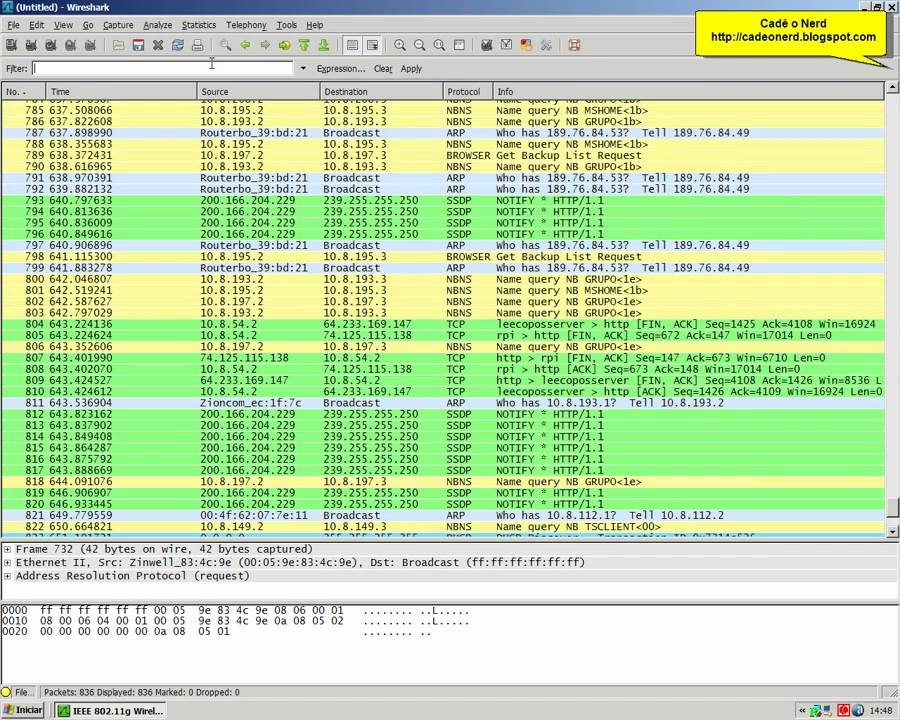The height and width of the screenshot is (720, 900).
Task: Close this capture file X icon
Action: click(x=158, y=45)
